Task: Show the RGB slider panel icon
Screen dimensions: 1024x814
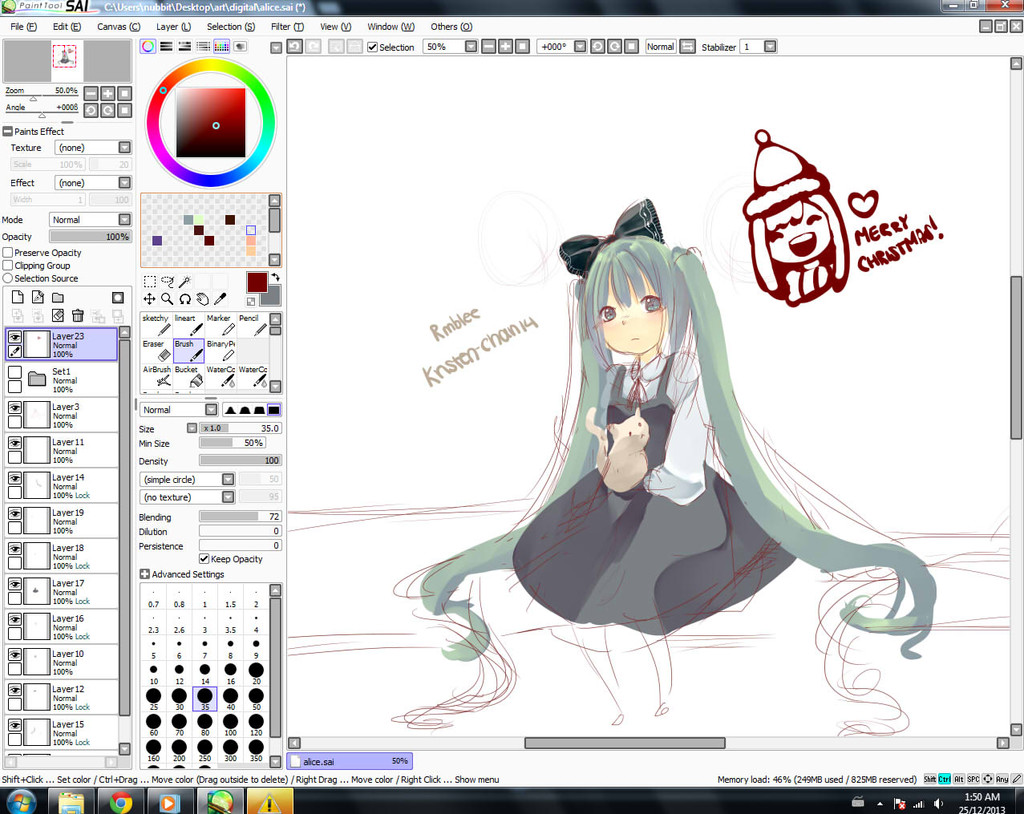Action: [x=167, y=46]
